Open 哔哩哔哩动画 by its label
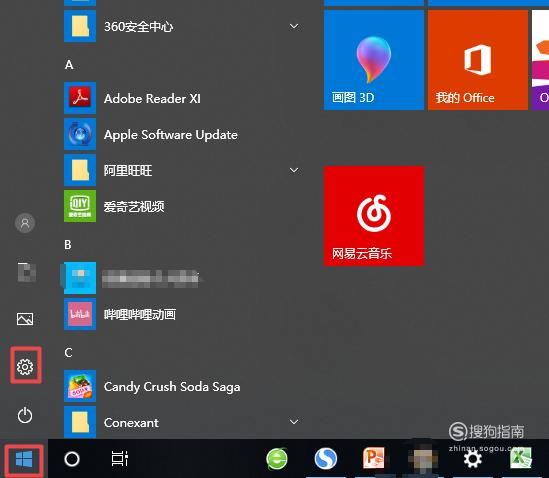Viewport: 549px width, 478px height. [x=140, y=314]
